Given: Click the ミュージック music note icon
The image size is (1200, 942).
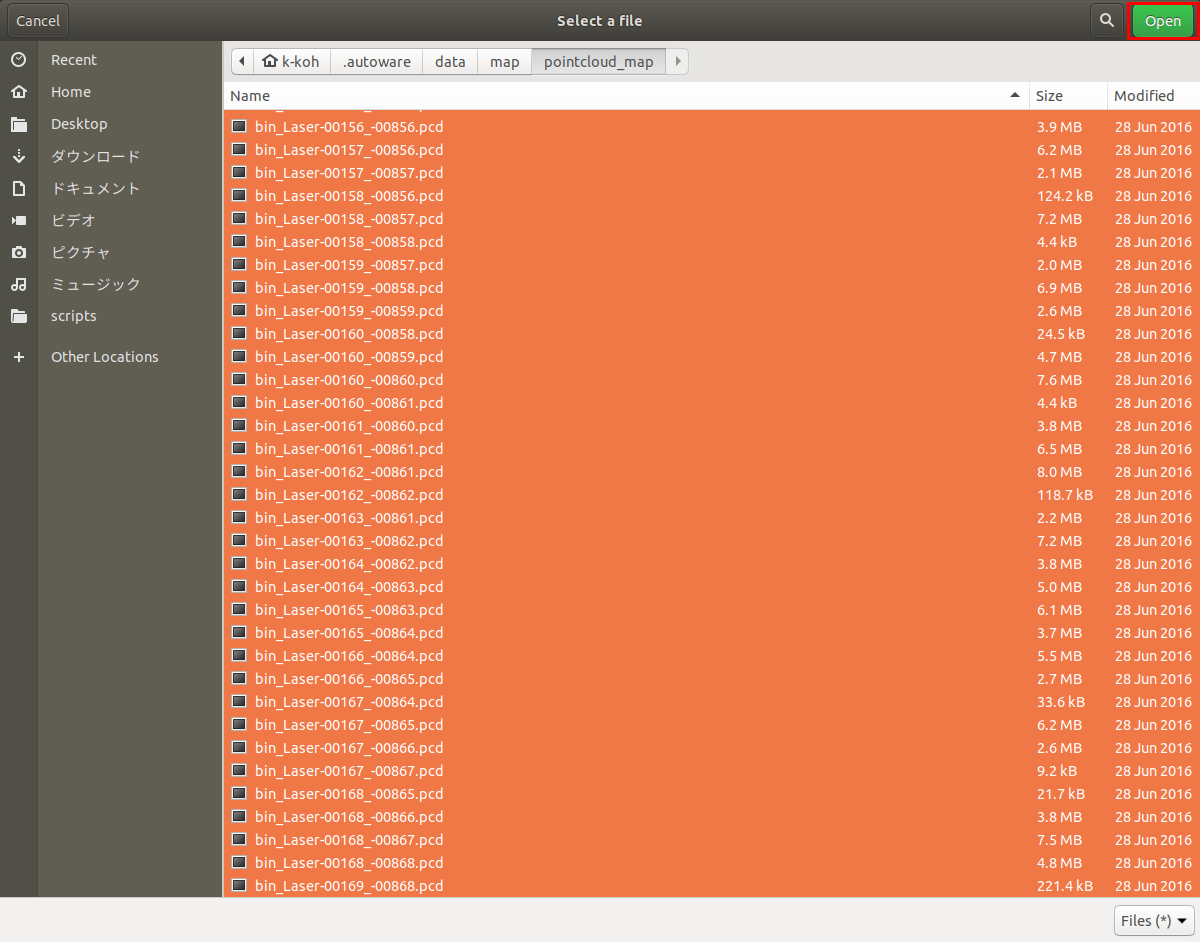Looking at the screenshot, I should 18,284.
